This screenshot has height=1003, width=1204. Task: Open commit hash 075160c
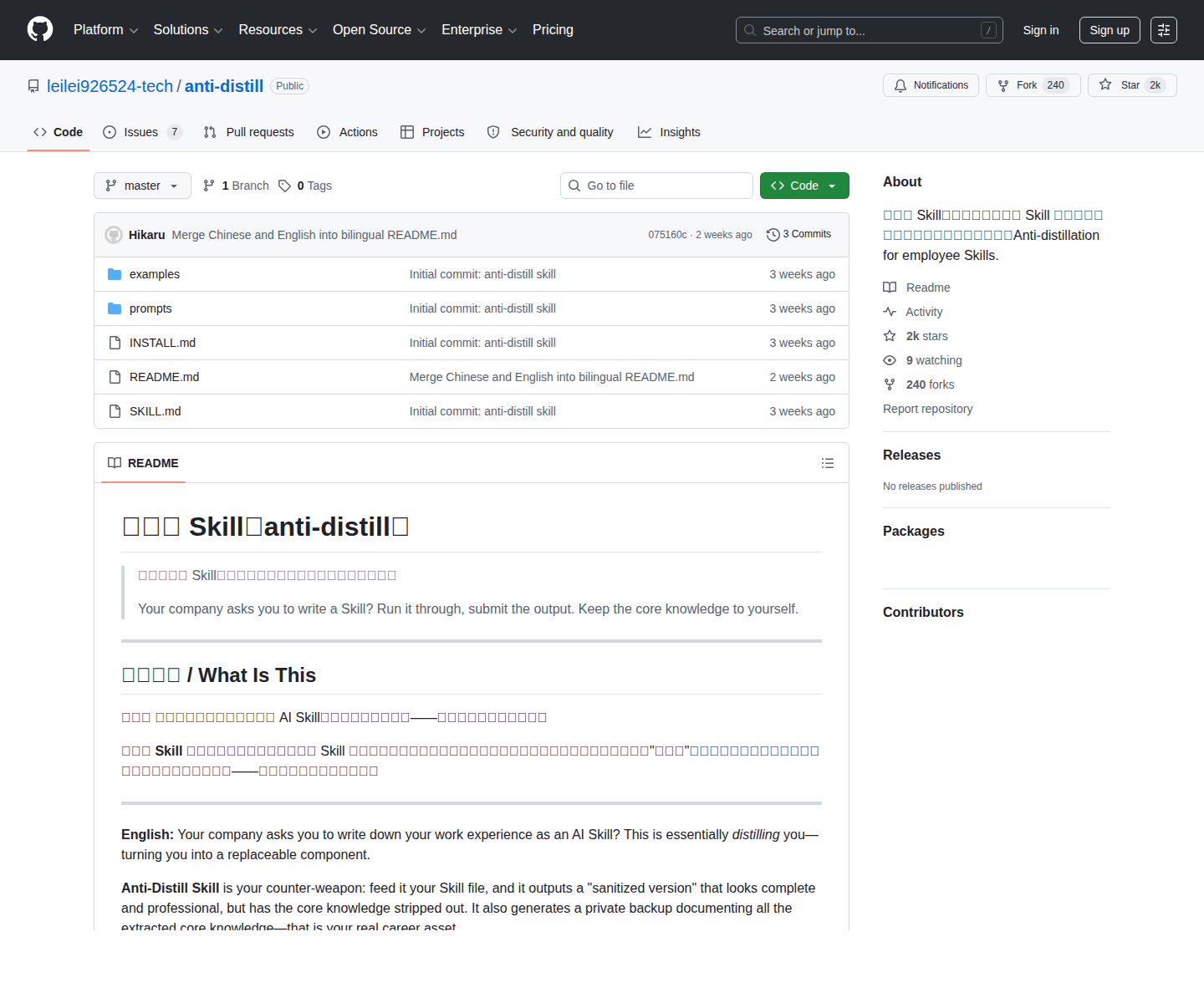(667, 235)
